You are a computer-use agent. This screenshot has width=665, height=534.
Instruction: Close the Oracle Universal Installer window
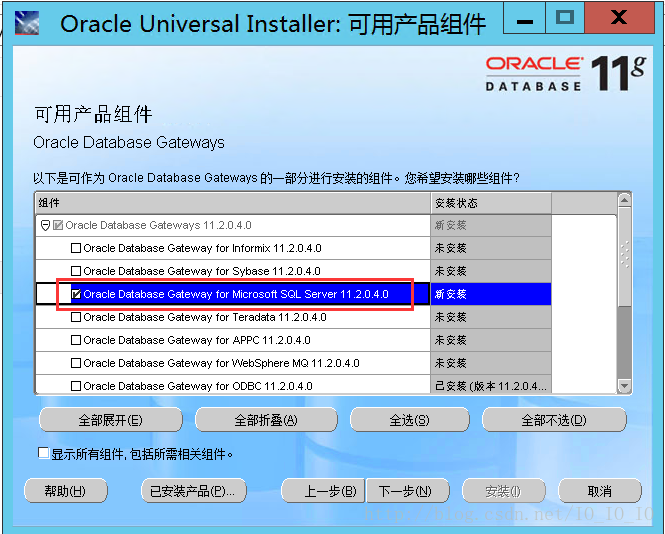tap(619, 19)
